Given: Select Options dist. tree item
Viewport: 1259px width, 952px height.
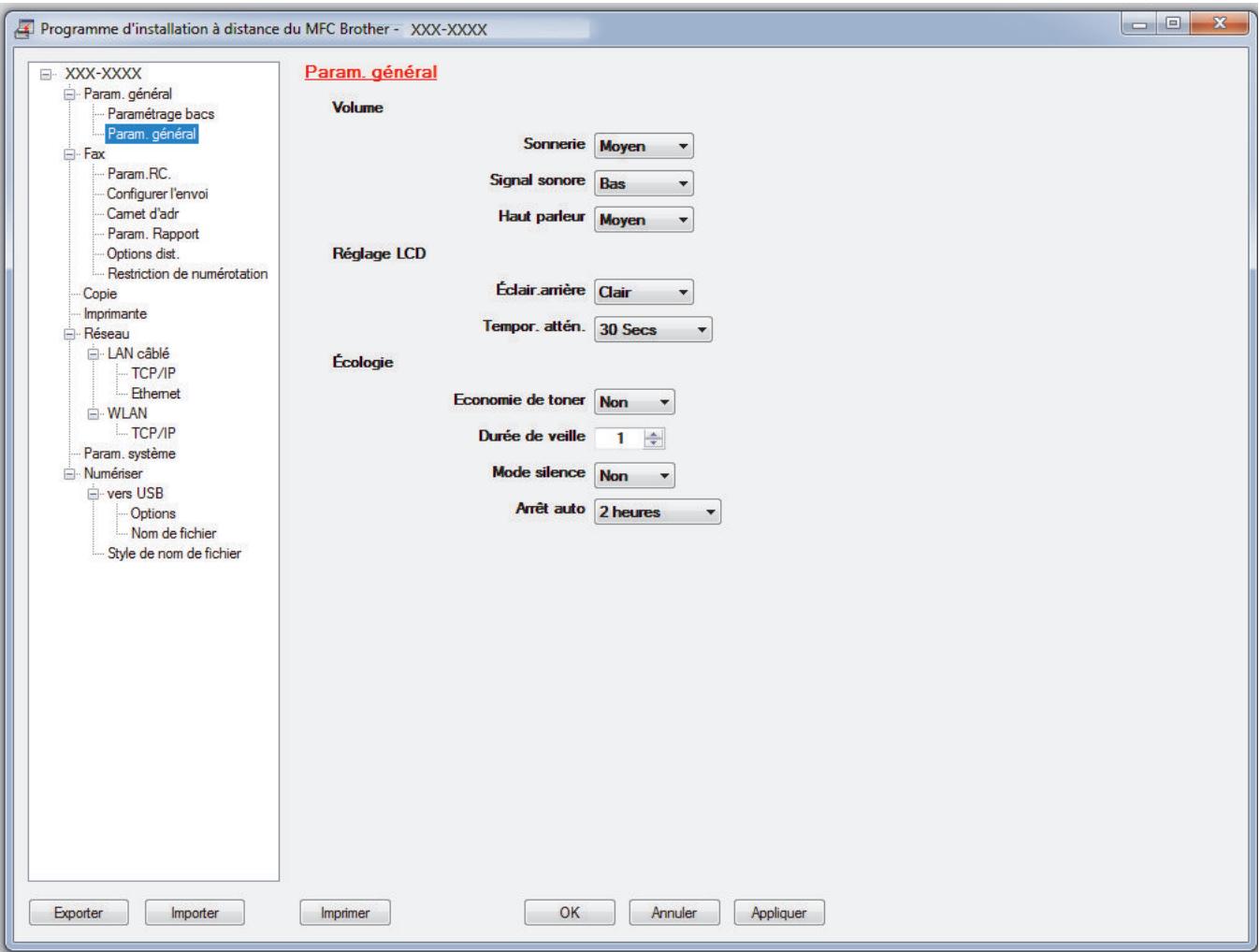Looking at the screenshot, I should point(142,253).
